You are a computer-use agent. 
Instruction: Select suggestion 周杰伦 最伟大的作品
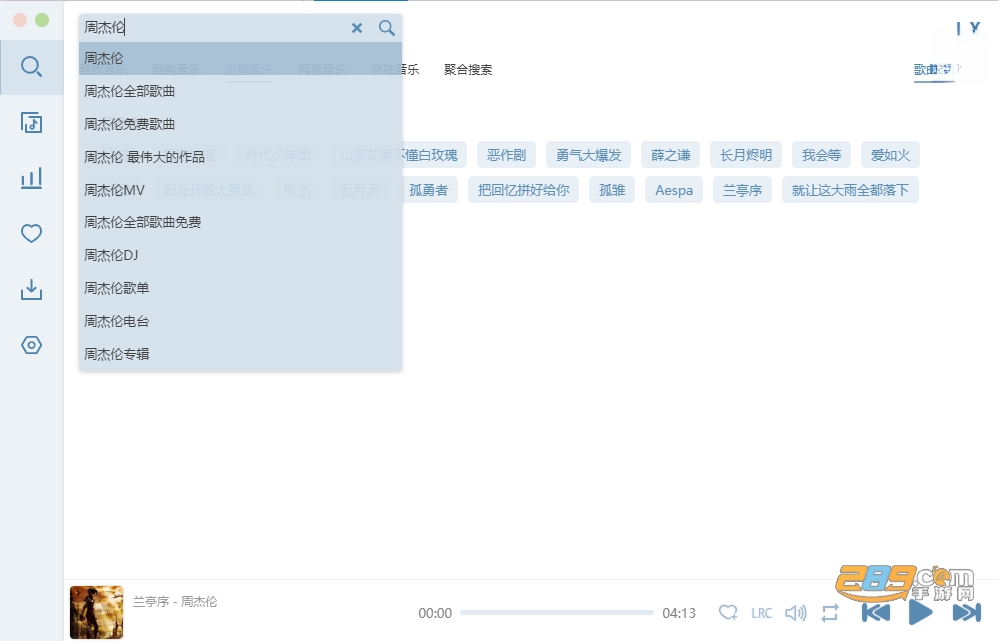240,157
